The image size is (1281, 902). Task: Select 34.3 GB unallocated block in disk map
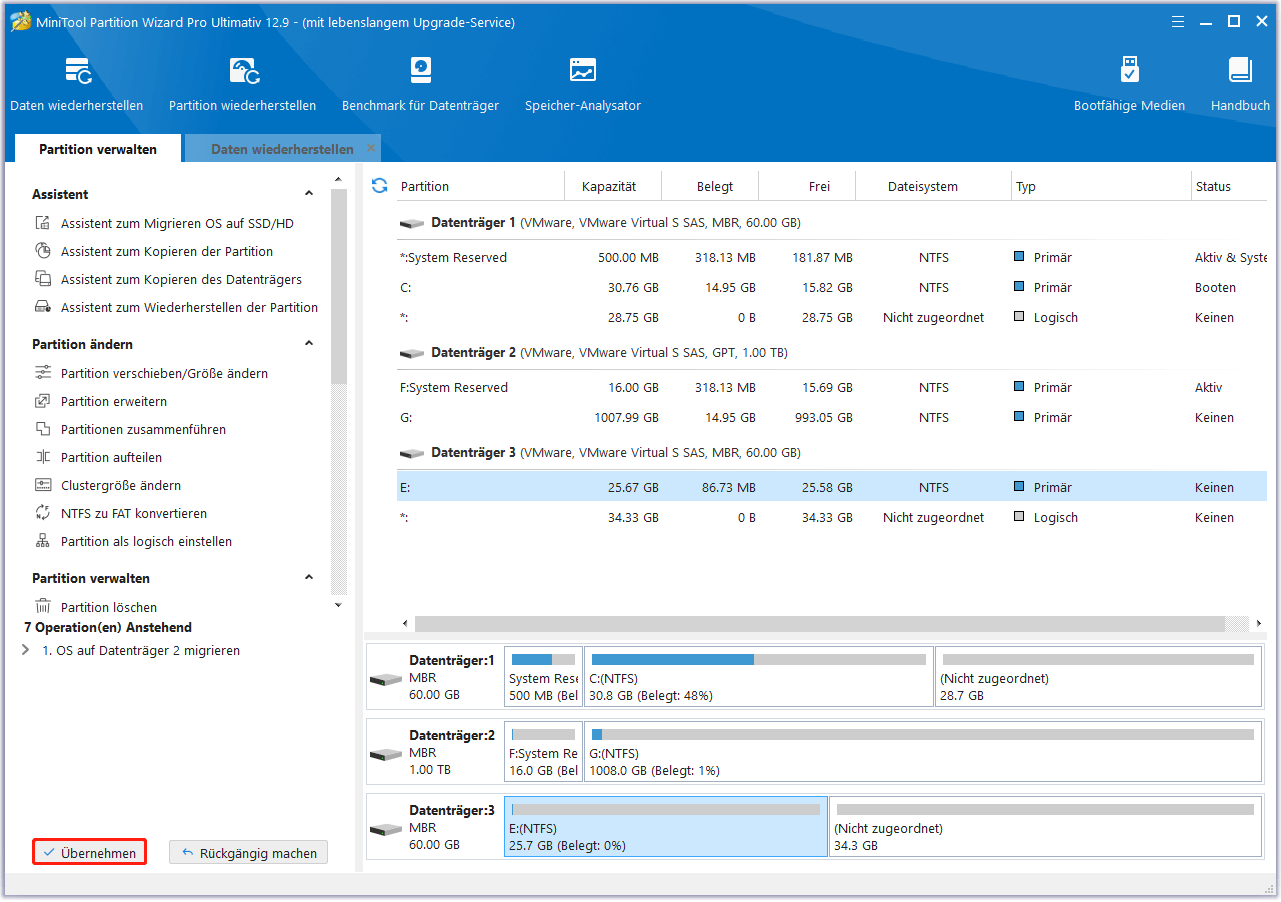point(1046,827)
